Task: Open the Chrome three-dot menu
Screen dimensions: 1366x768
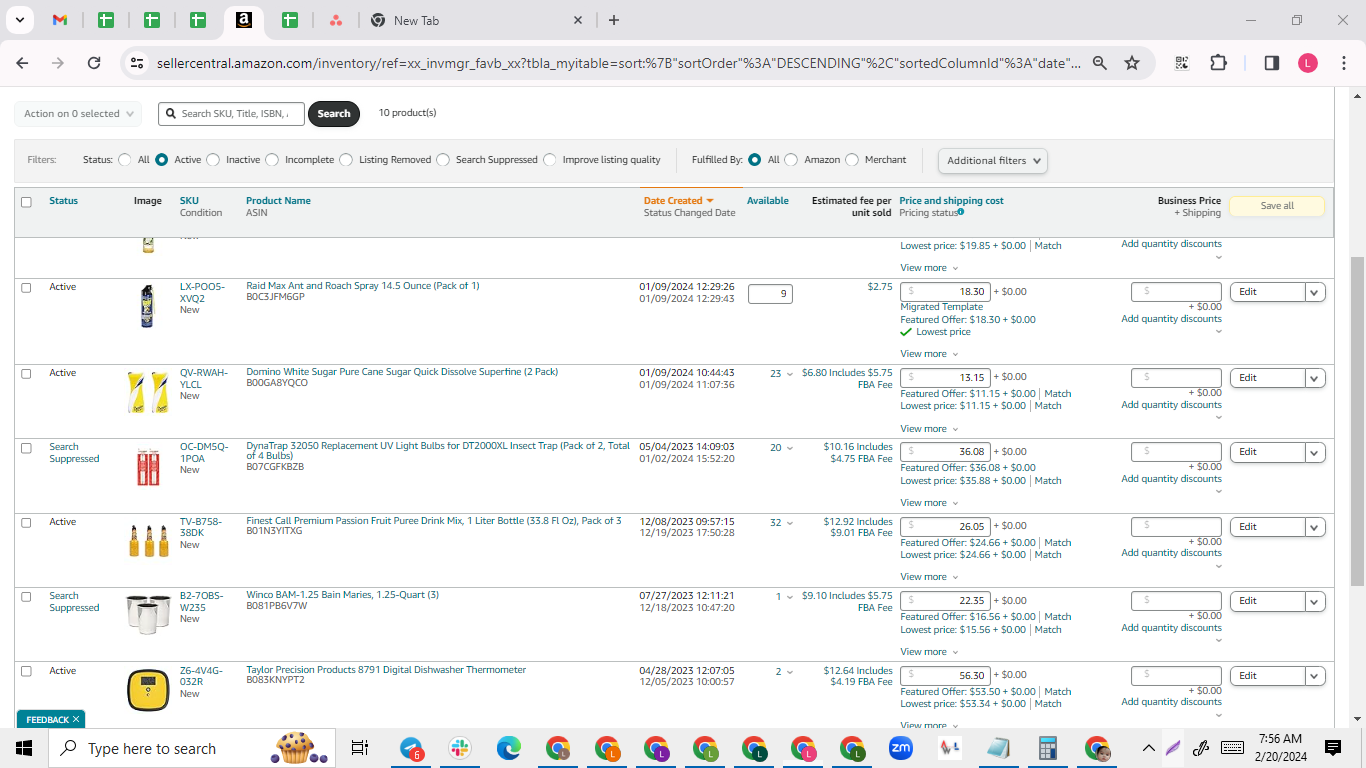Action: pyautogui.click(x=1343, y=63)
